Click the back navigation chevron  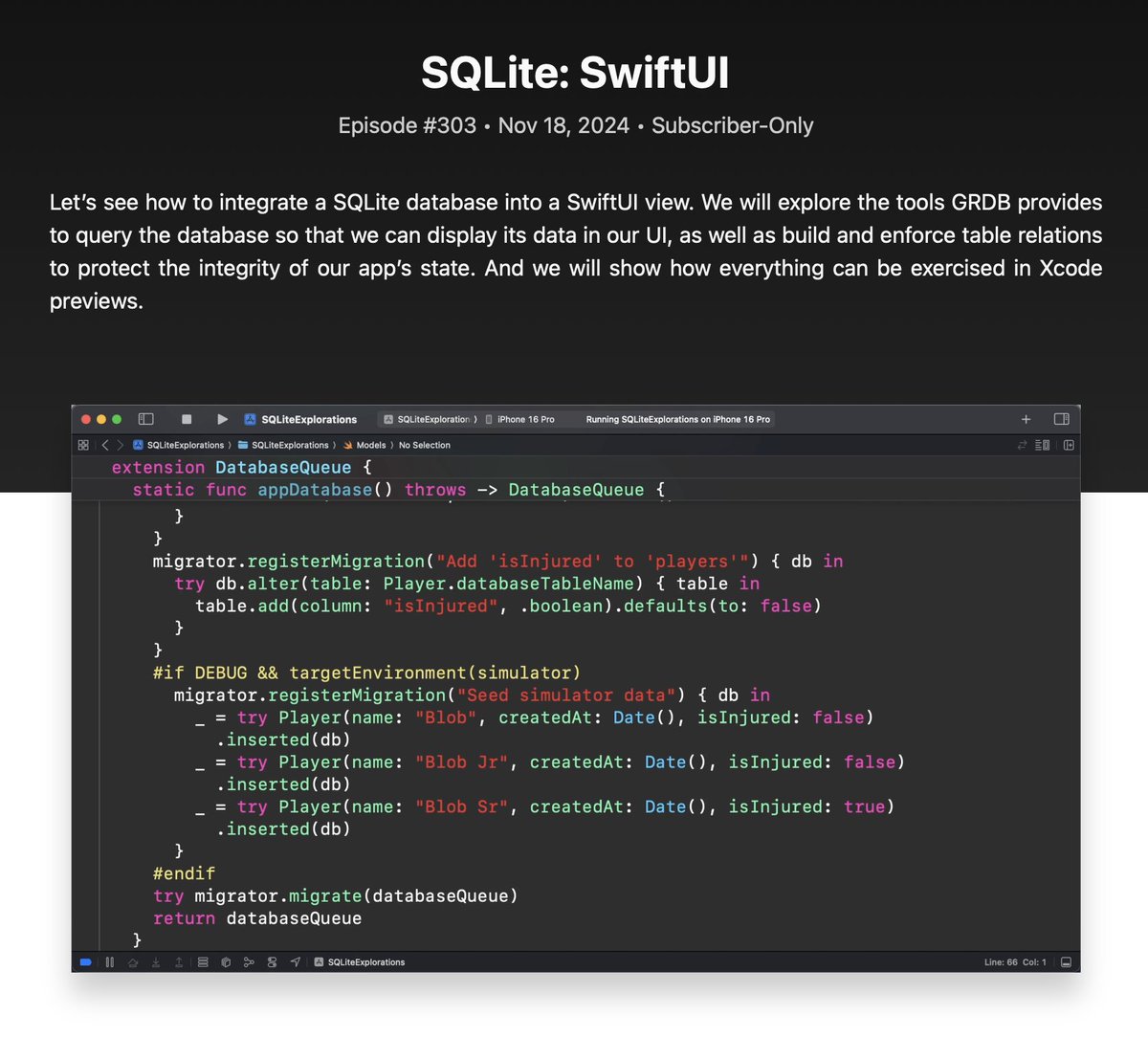click(x=103, y=445)
